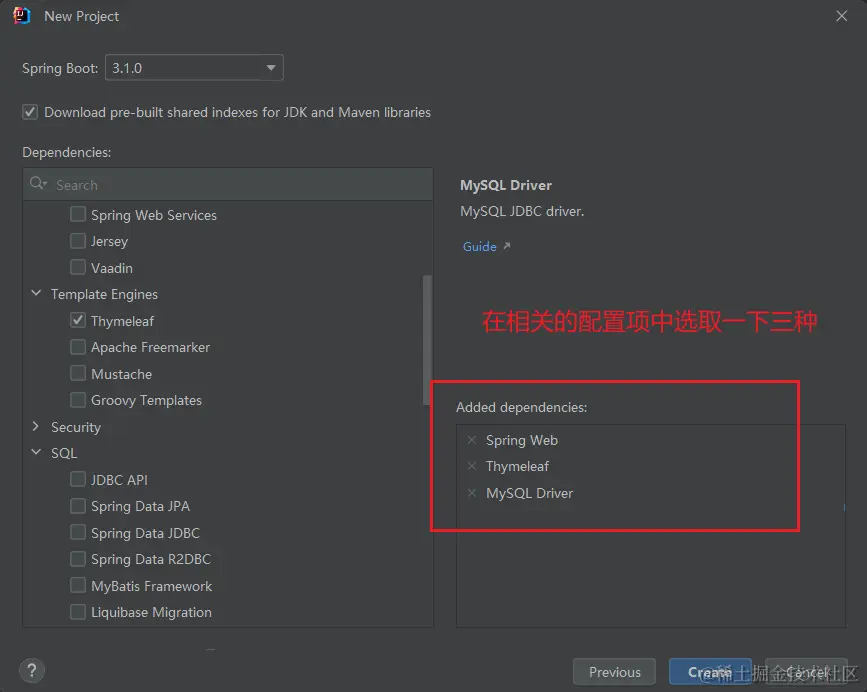Tick the Spring Data JDBC checkbox
Viewport: 867px width, 692px height.
click(x=78, y=532)
